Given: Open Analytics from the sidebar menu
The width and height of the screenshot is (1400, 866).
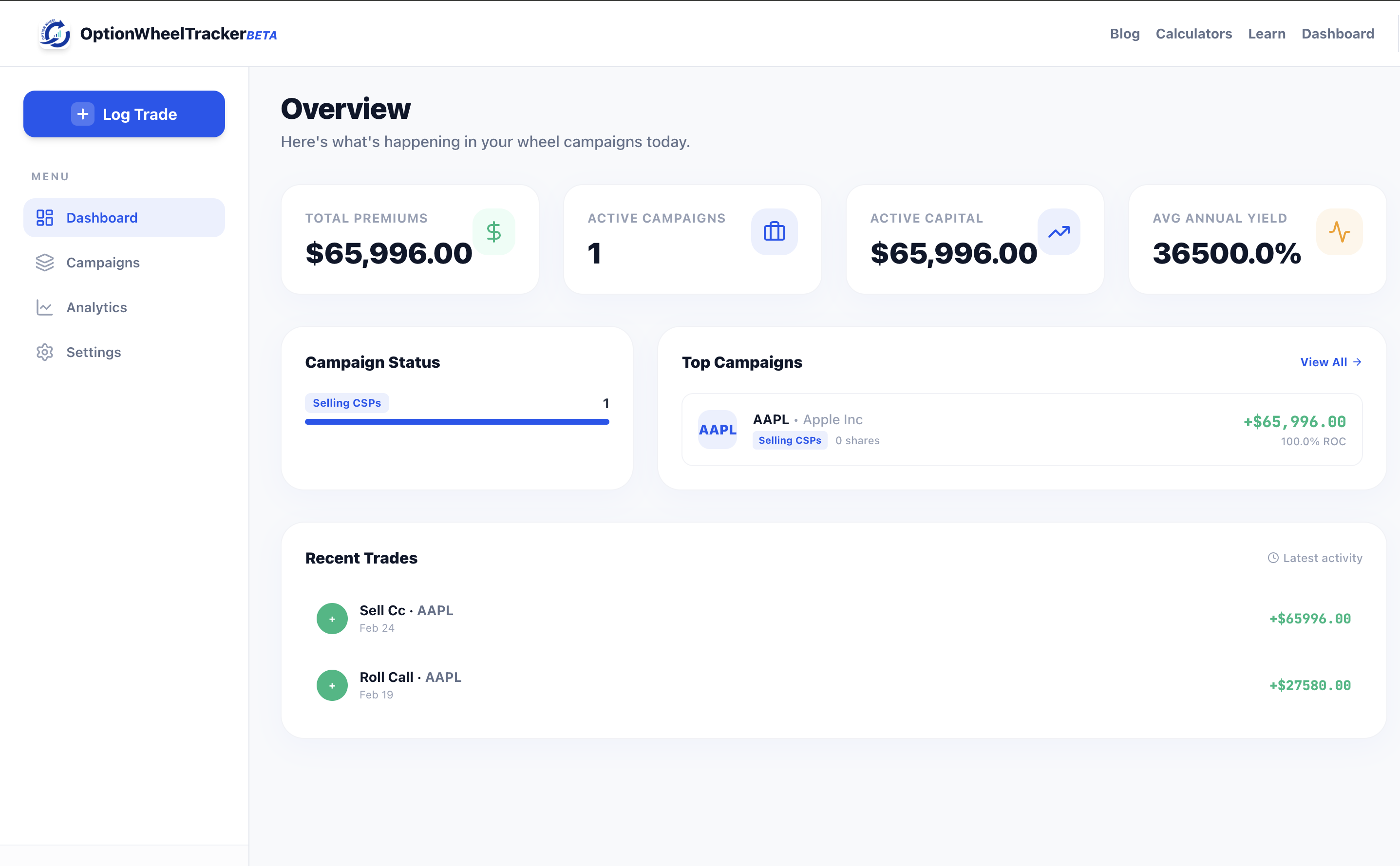Looking at the screenshot, I should point(96,307).
